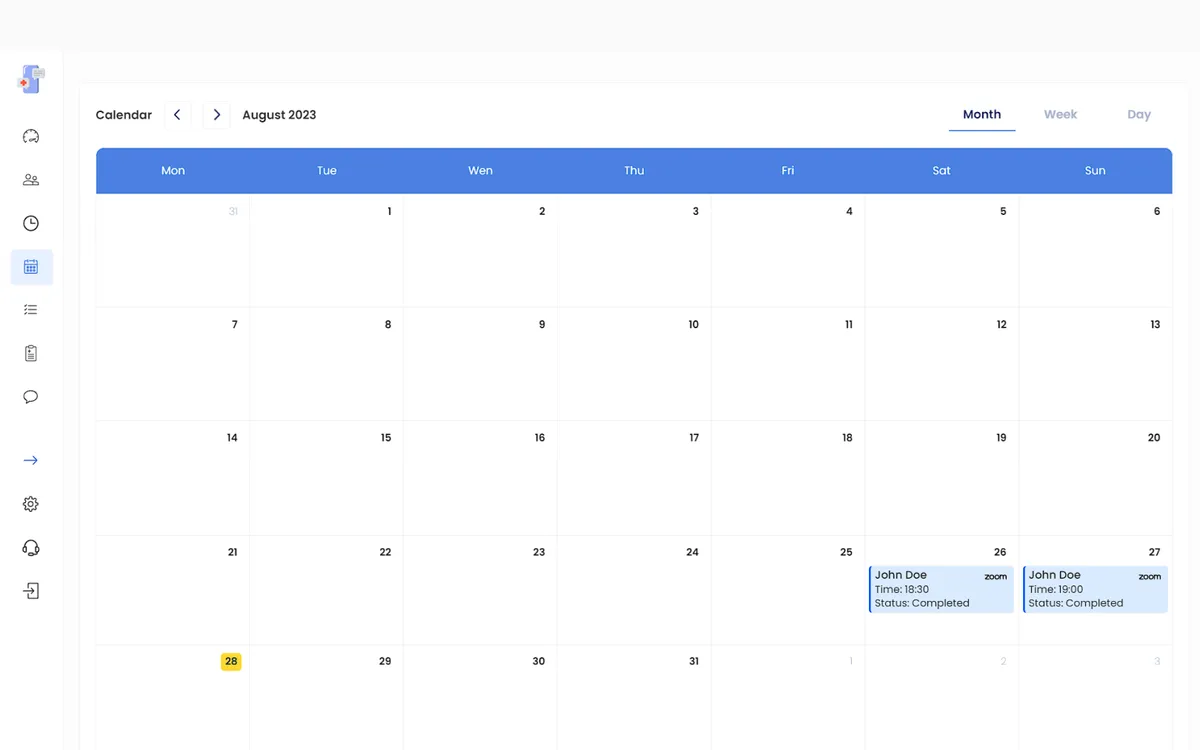Select date 31 in the last week

pyautogui.click(x=693, y=661)
